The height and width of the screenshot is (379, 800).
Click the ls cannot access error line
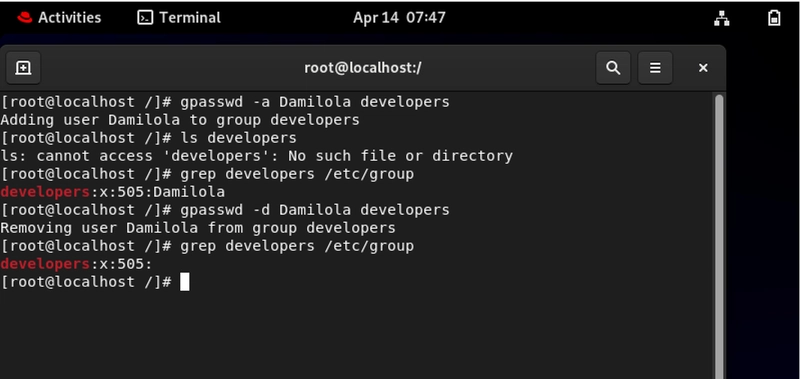click(257, 156)
